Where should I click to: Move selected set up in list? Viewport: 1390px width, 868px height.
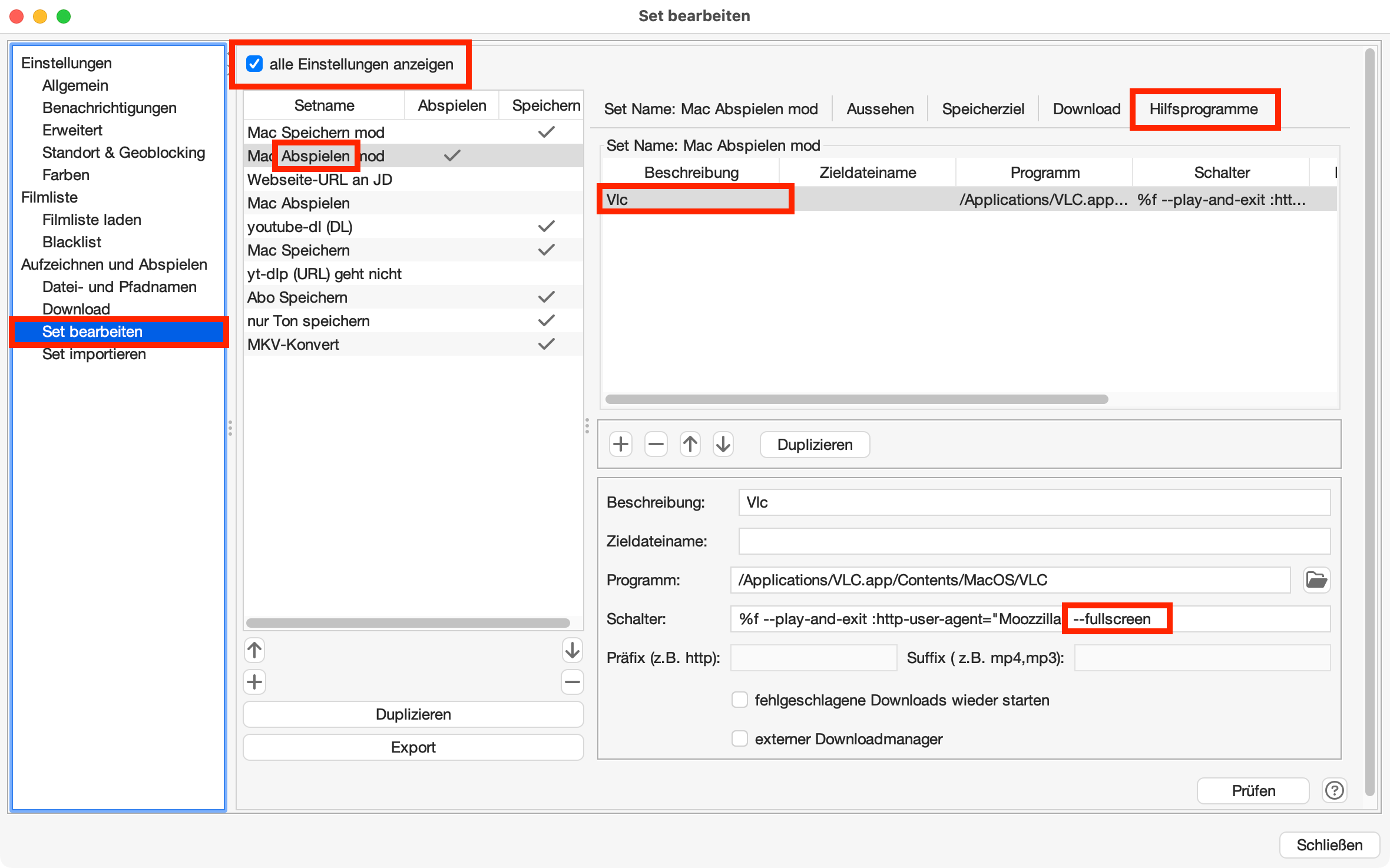254,650
